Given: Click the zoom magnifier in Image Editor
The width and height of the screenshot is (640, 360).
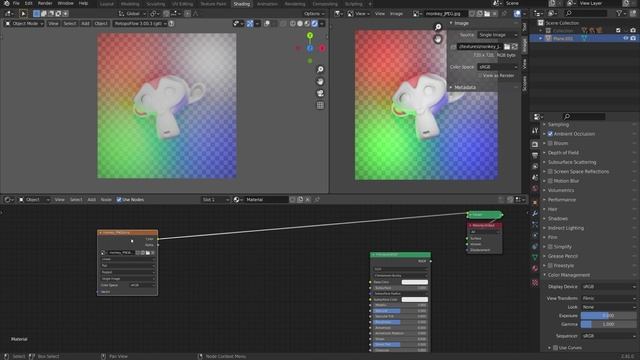Looking at the screenshot, I should 438,27.
